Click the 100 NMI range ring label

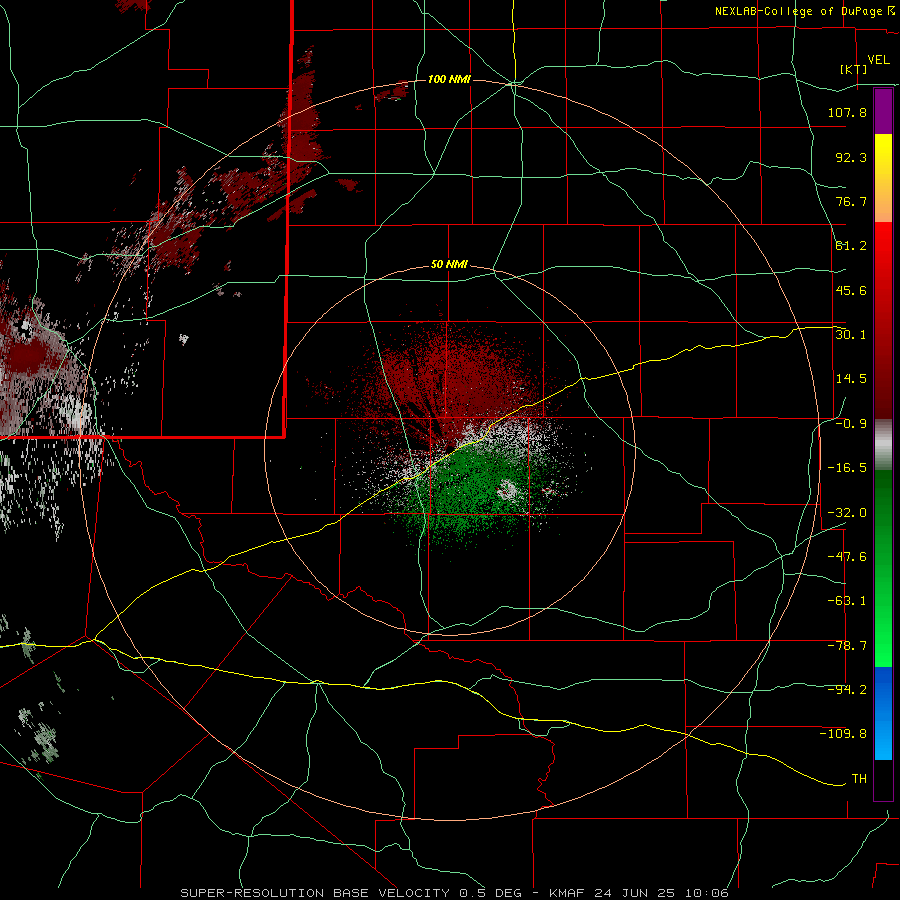pyautogui.click(x=449, y=79)
